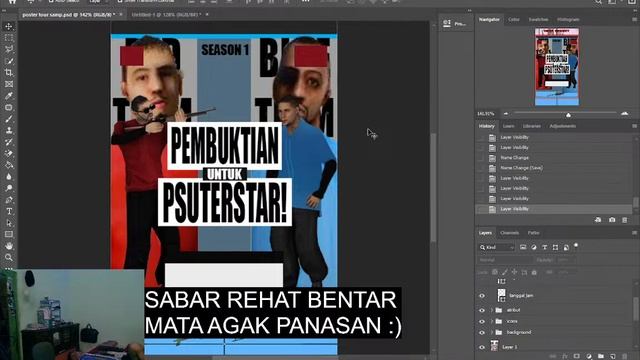Select the Clone Stamp tool
The height and width of the screenshot is (360, 640).
click(9, 130)
